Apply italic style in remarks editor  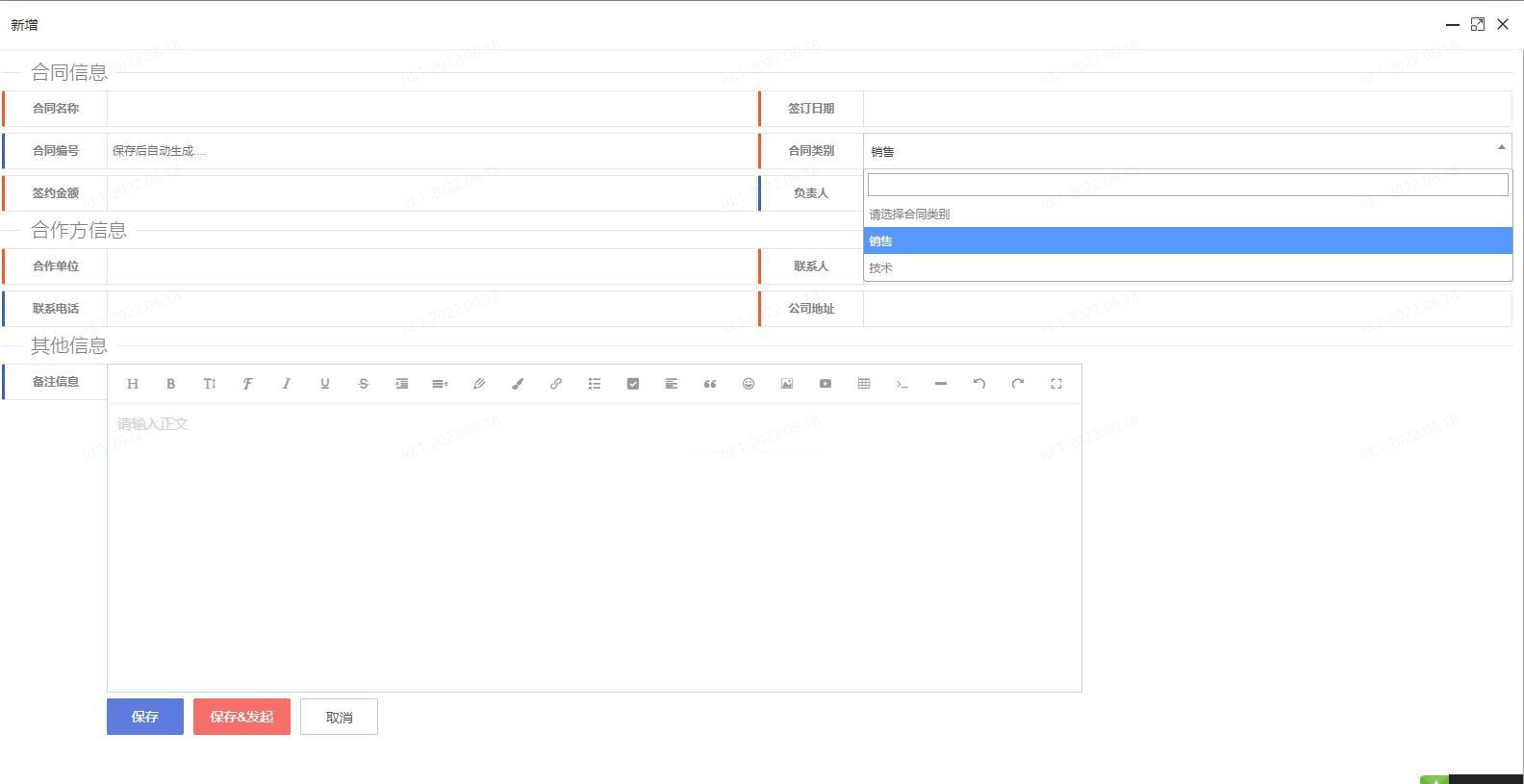(x=286, y=384)
